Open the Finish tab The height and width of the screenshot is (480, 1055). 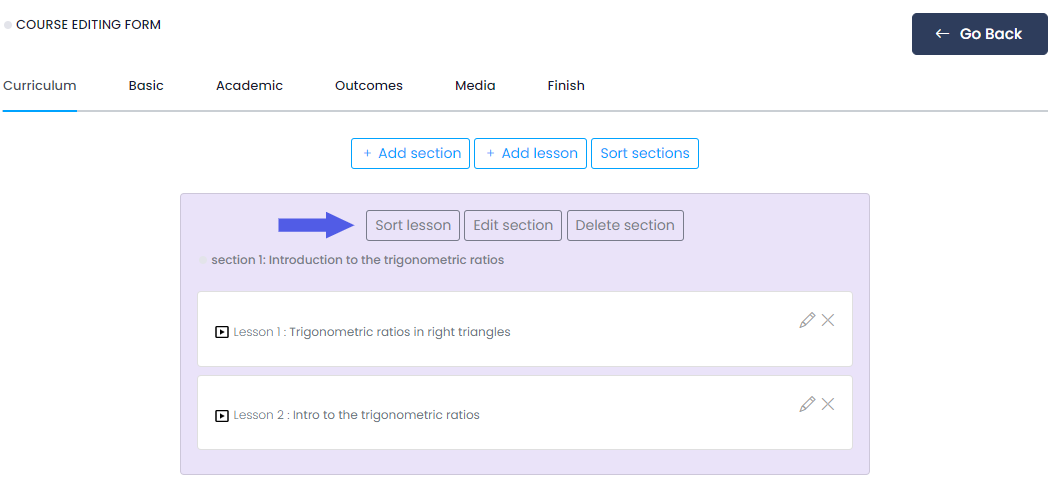coord(566,86)
